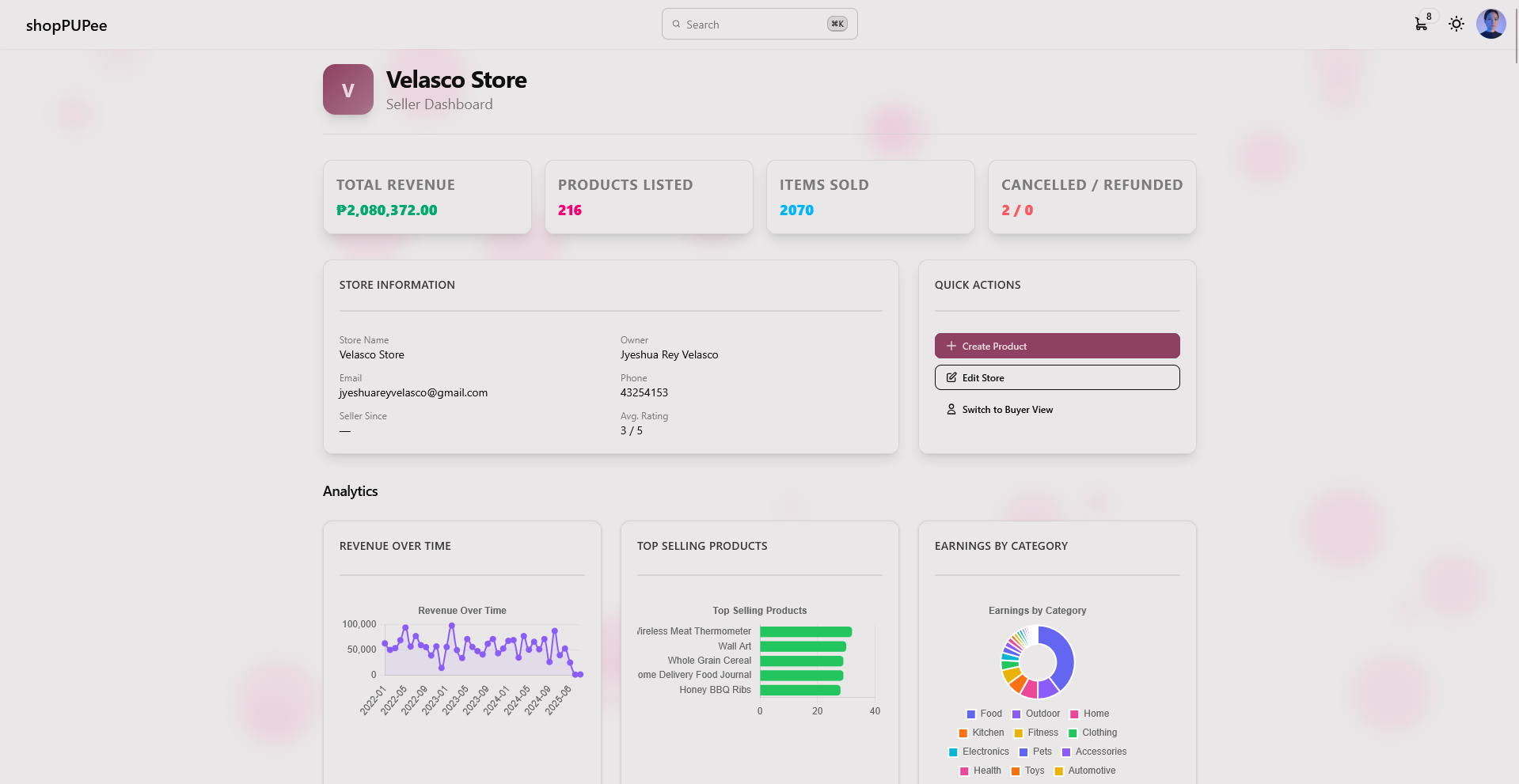Click the search magnifier icon
This screenshot has width=1519, height=784.
tap(677, 25)
